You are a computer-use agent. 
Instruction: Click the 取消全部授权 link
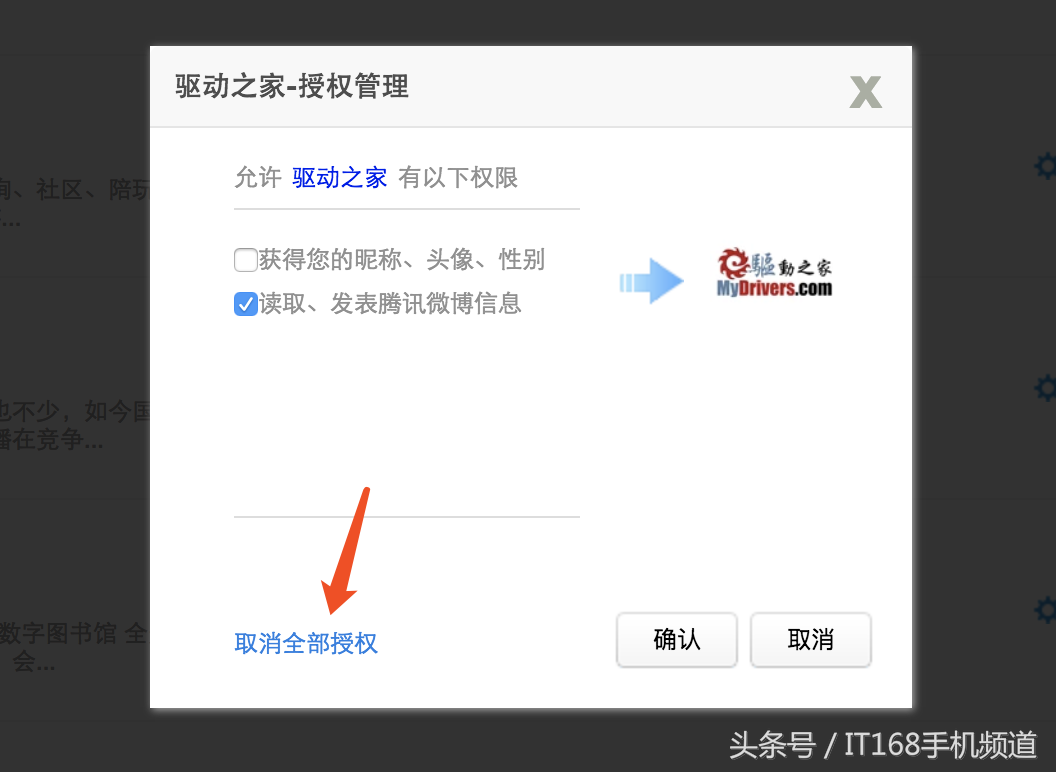point(306,643)
